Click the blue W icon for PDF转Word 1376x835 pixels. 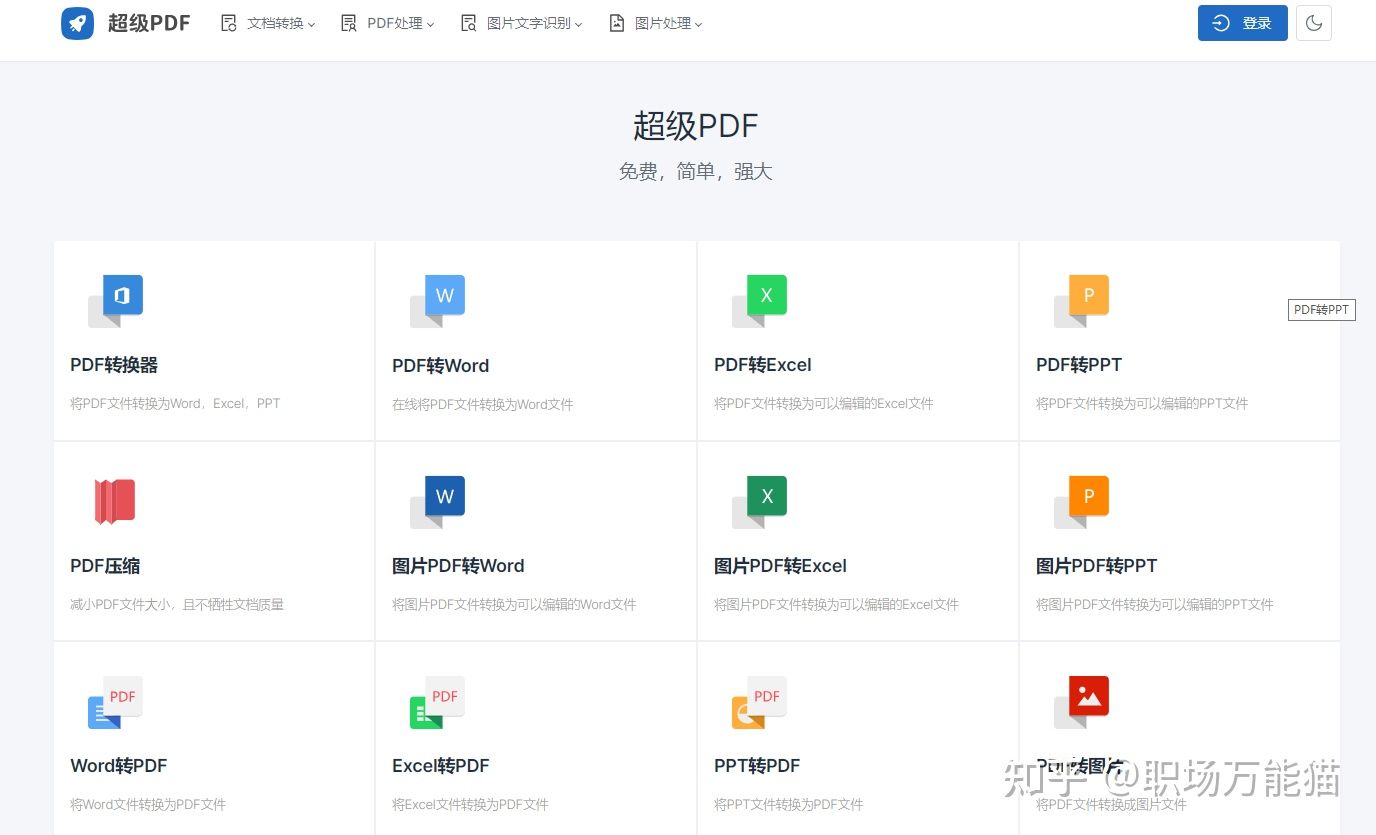(444, 295)
